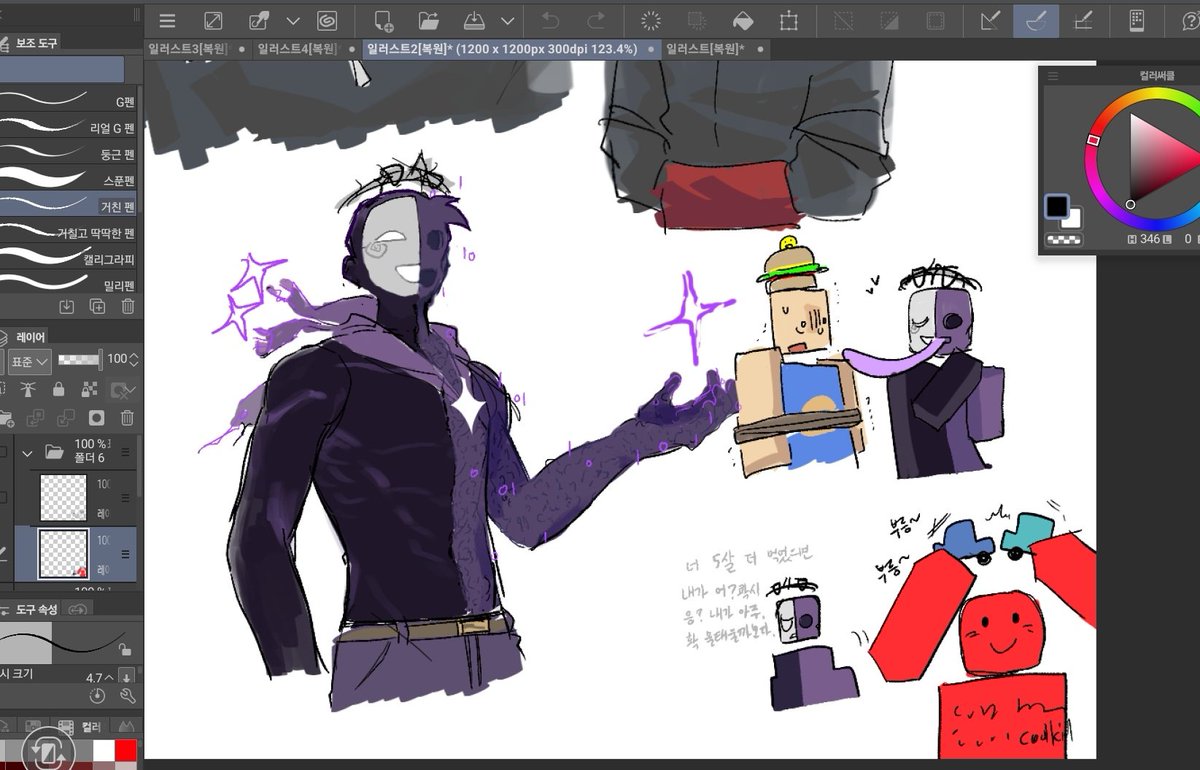The width and height of the screenshot is (1200, 770).
Task: Toggle set as reference layer lighthouse icon
Action: (28, 389)
